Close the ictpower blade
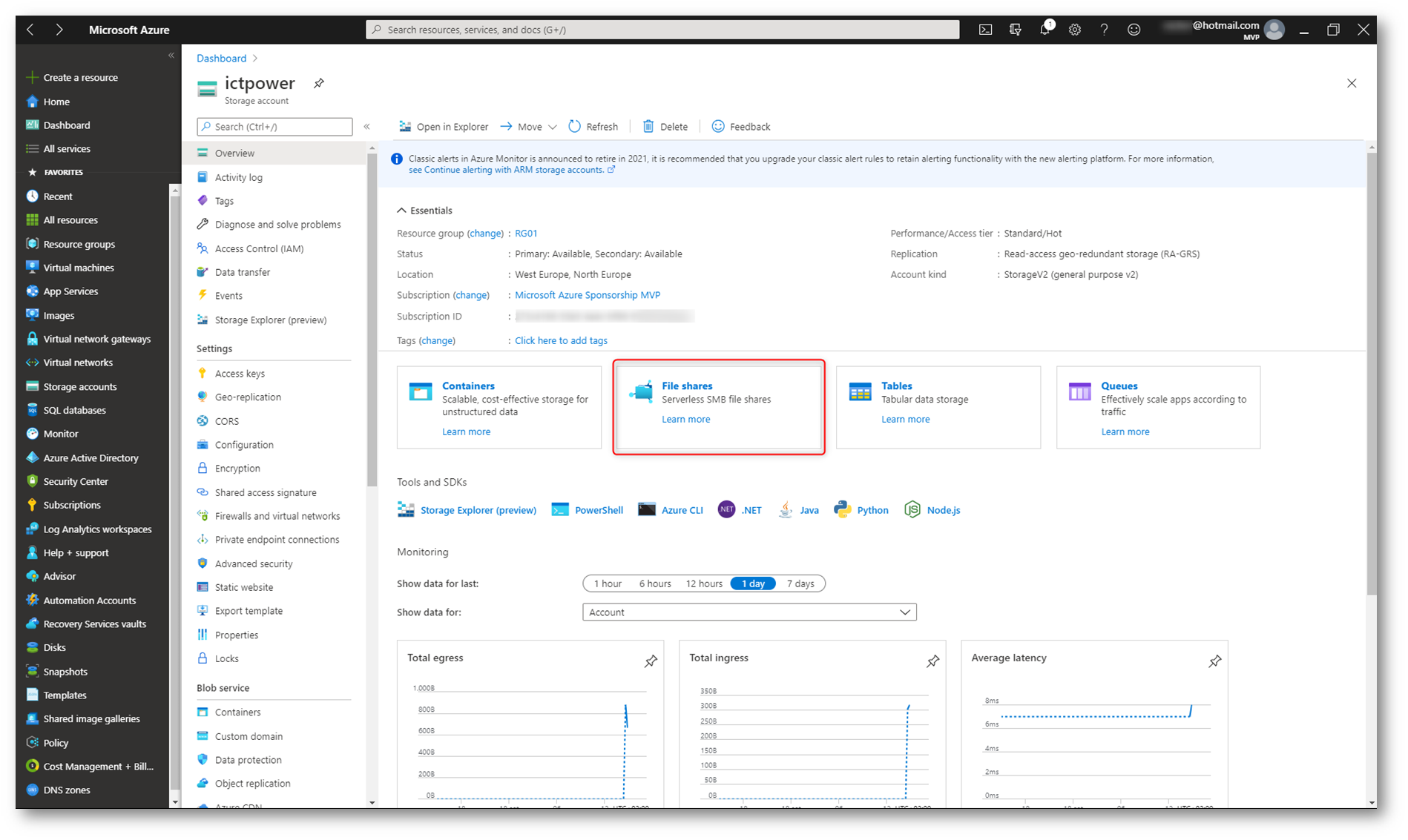 [x=1352, y=83]
